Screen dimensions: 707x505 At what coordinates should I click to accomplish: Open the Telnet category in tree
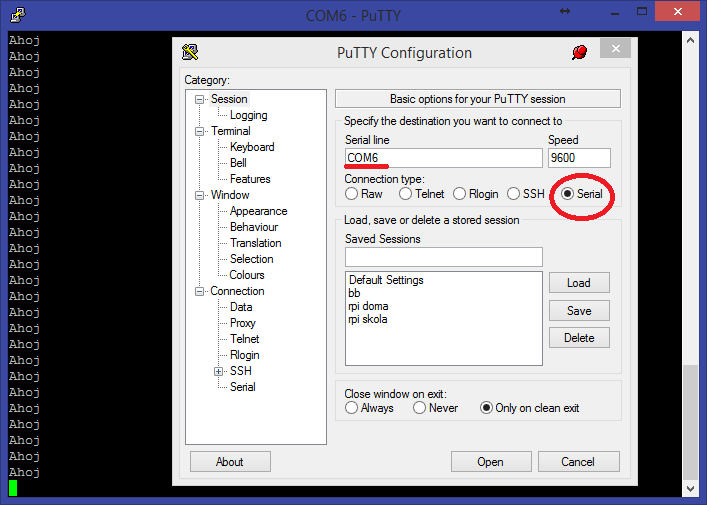244,339
